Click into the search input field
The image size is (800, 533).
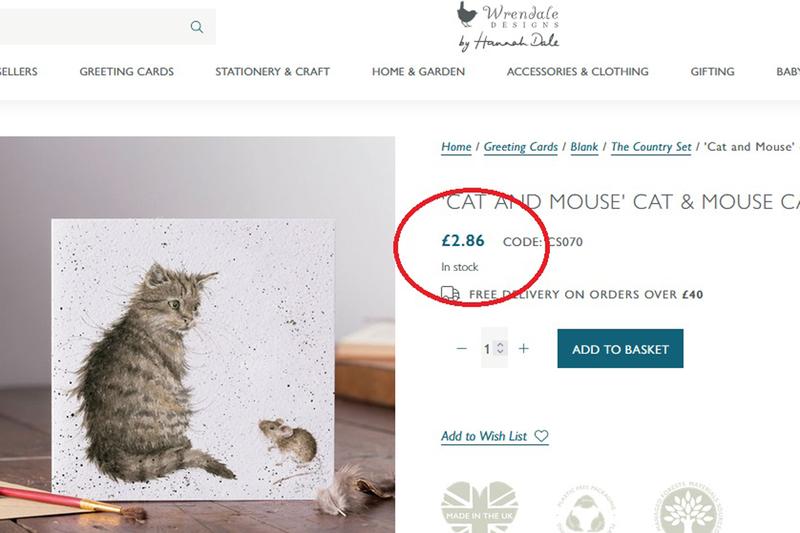(x=90, y=27)
